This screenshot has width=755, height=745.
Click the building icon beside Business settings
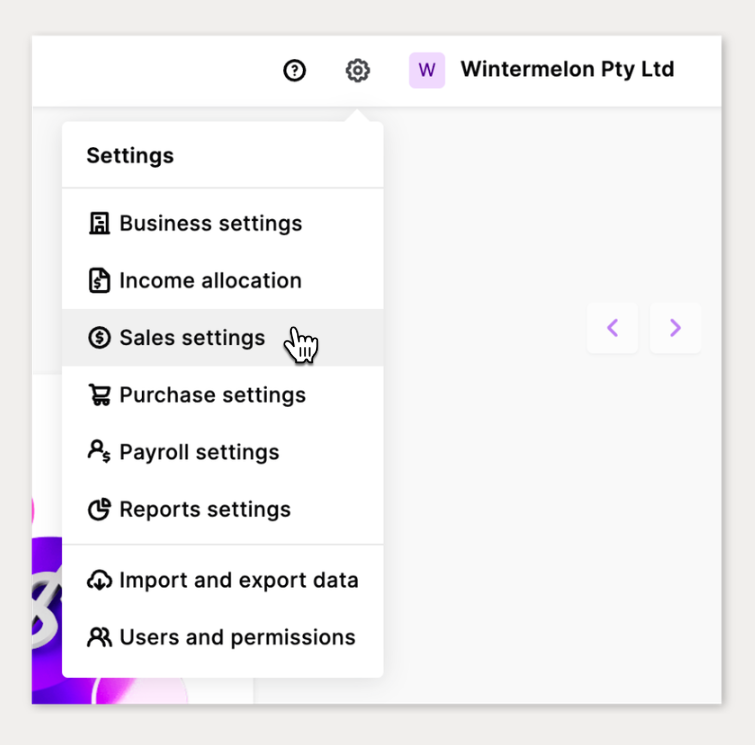99,223
